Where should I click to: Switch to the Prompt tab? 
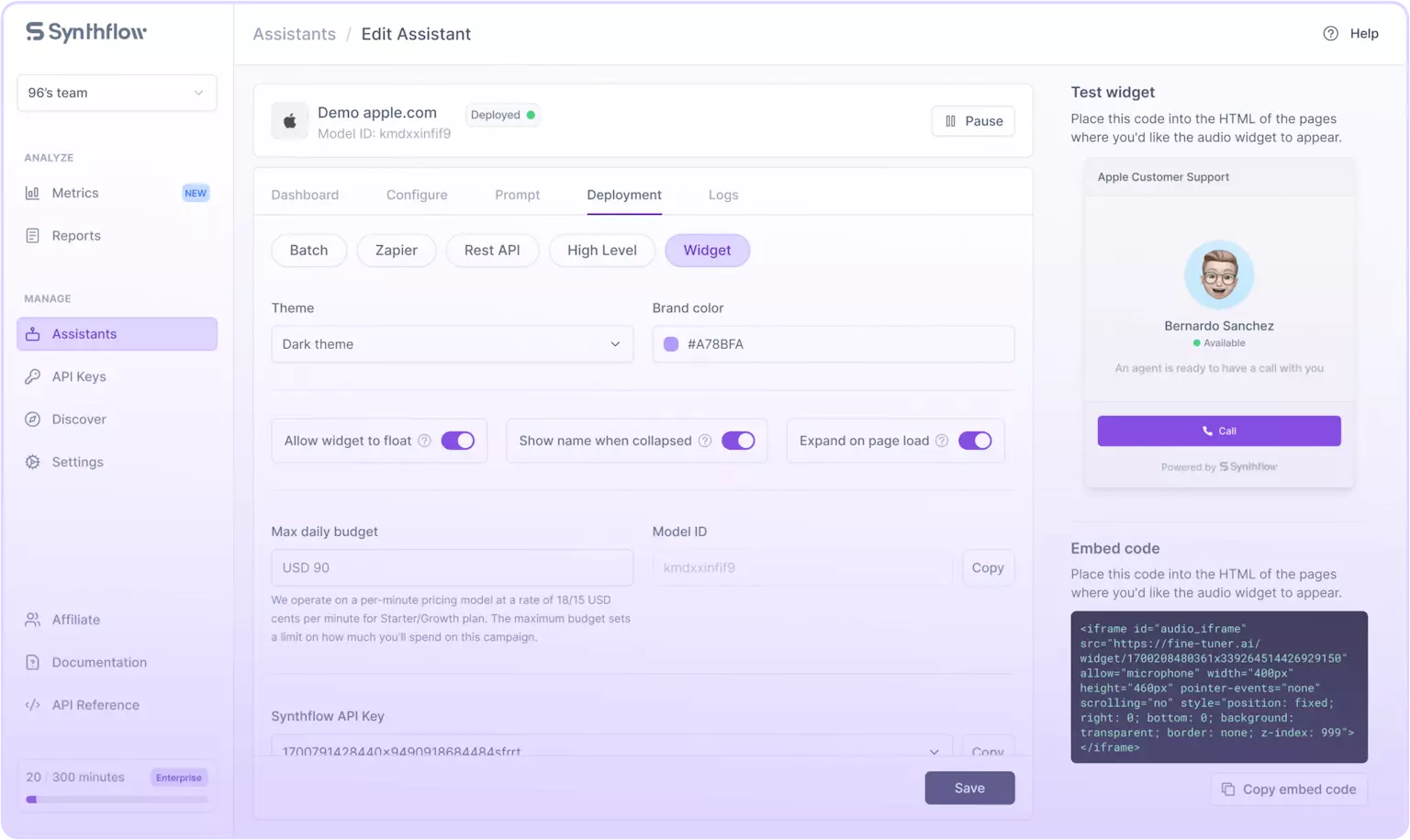pos(517,195)
